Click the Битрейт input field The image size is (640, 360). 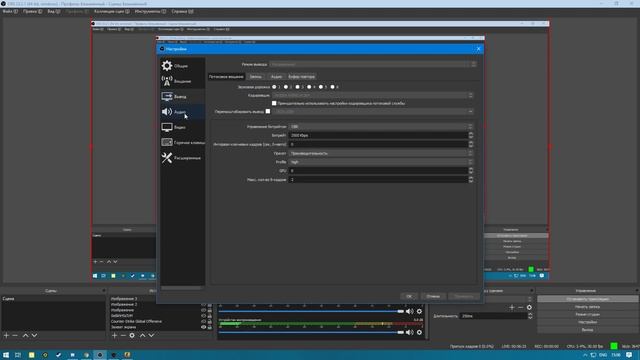coord(378,135)
